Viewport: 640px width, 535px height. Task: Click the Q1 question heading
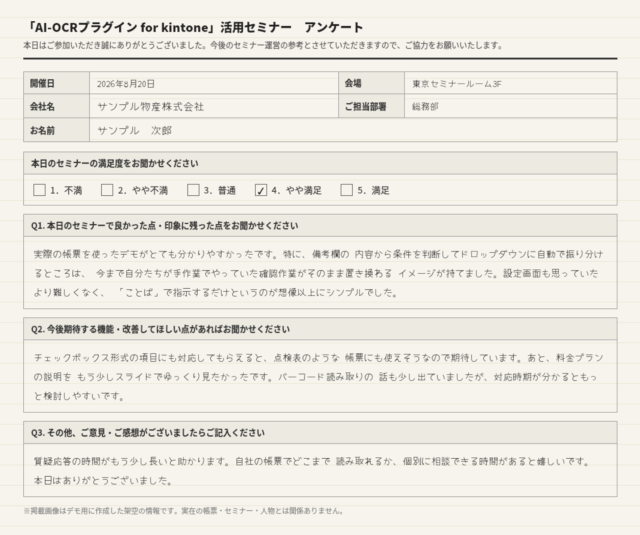click(164, 226)
